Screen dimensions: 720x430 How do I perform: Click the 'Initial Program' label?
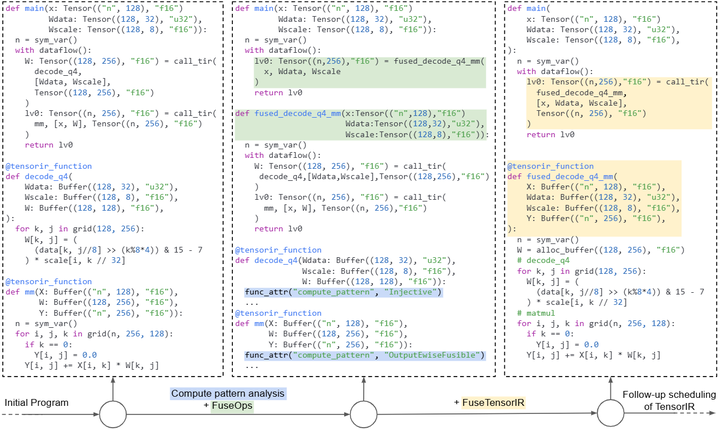[36, 403]
